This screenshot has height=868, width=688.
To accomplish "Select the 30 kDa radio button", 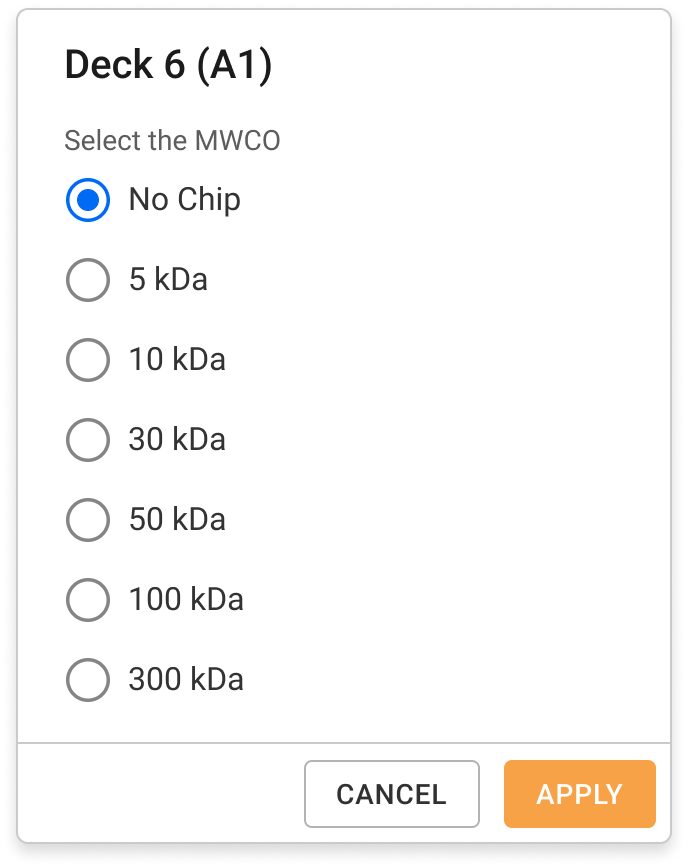I will pyautogui.click(x=87, y=440).
